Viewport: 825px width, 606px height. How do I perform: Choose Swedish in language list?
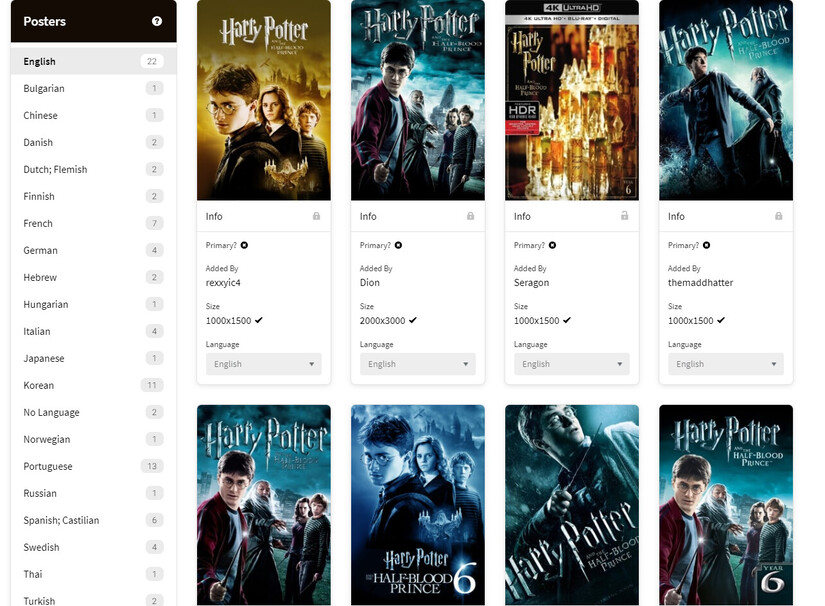pos(94,548)
